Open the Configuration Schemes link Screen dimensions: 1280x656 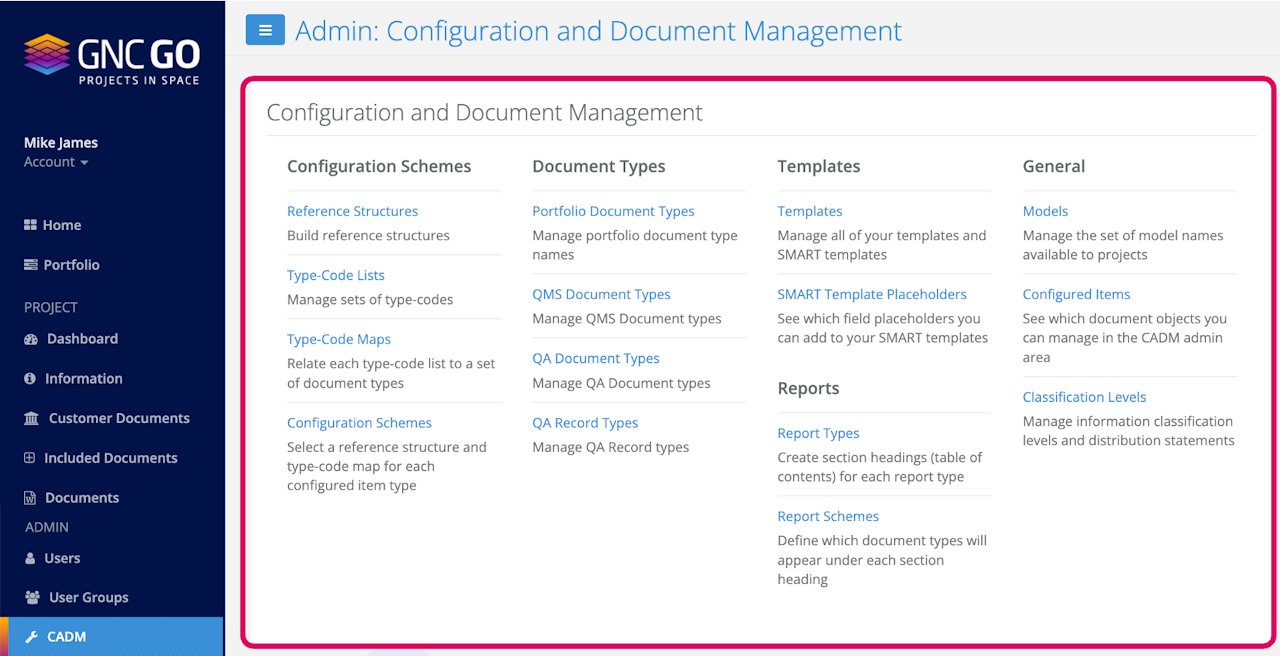click(x=359, y=423)
